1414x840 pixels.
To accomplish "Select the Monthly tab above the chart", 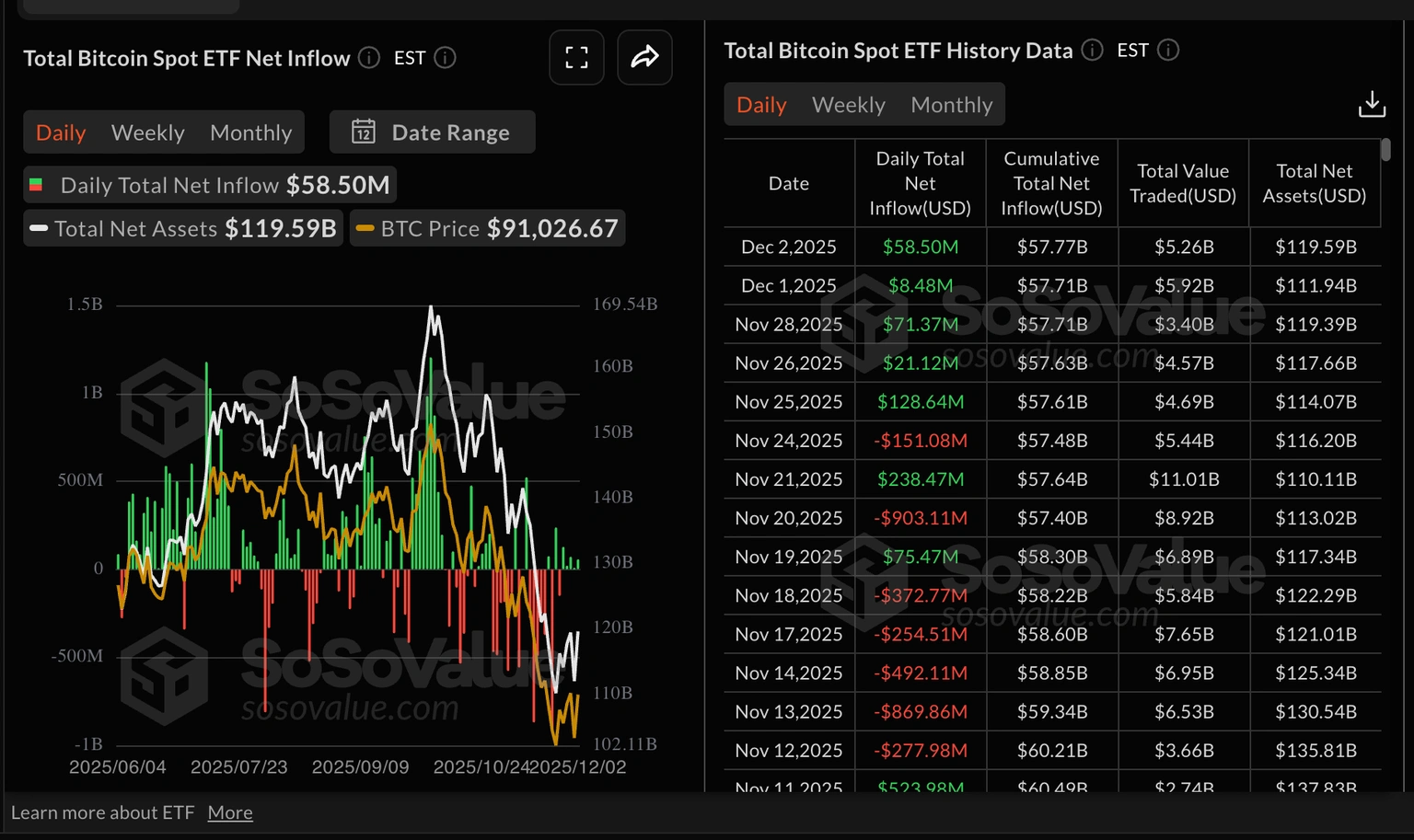I will (x=250, y=132).
